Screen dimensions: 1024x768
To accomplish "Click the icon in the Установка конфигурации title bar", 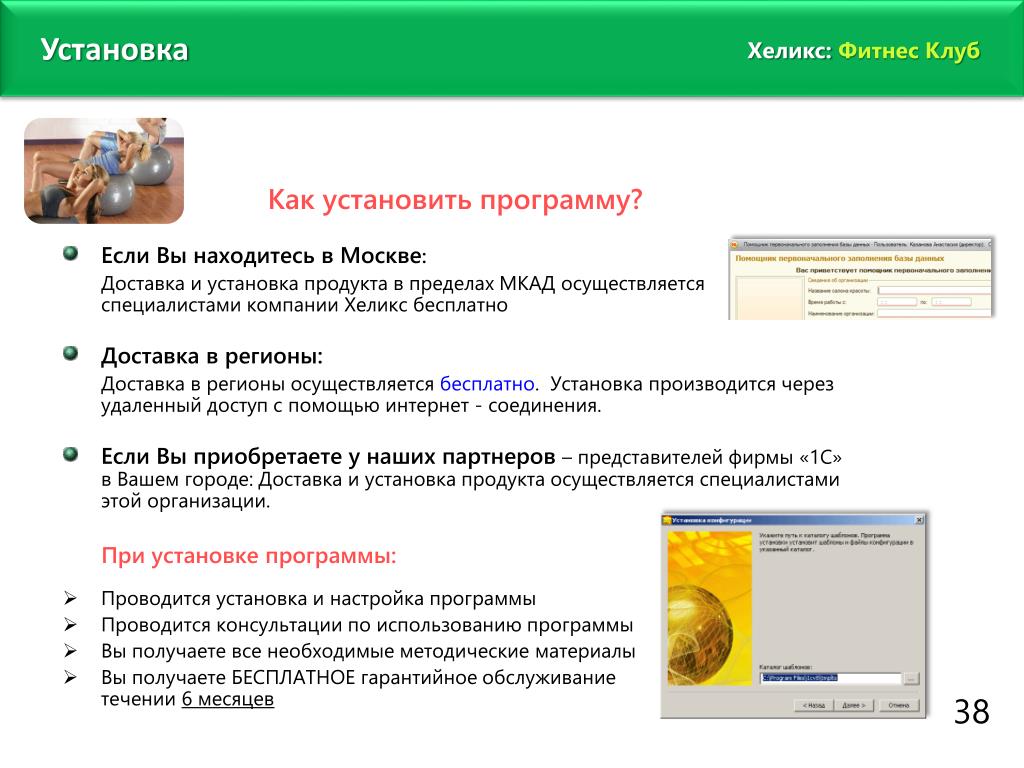I will 667,520.
